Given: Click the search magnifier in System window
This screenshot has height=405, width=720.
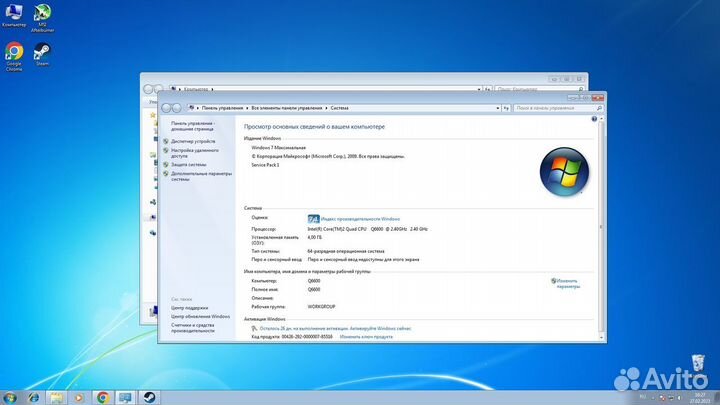Looking at the screenshot, I should (x=599, y=108).
